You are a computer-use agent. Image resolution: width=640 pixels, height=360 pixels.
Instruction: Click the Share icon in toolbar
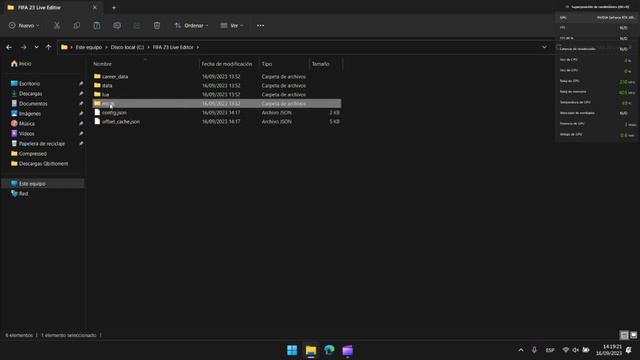[137, 25]
